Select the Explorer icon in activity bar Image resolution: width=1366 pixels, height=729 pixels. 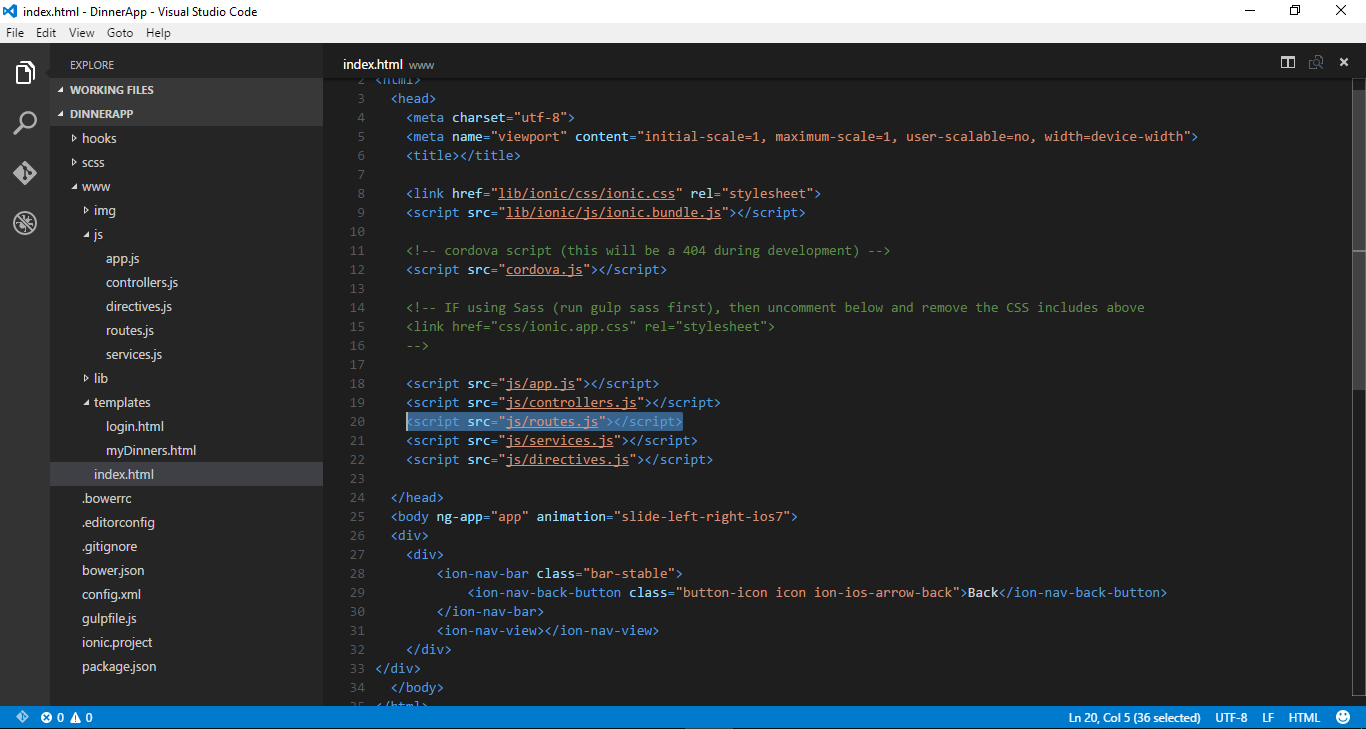24,71
